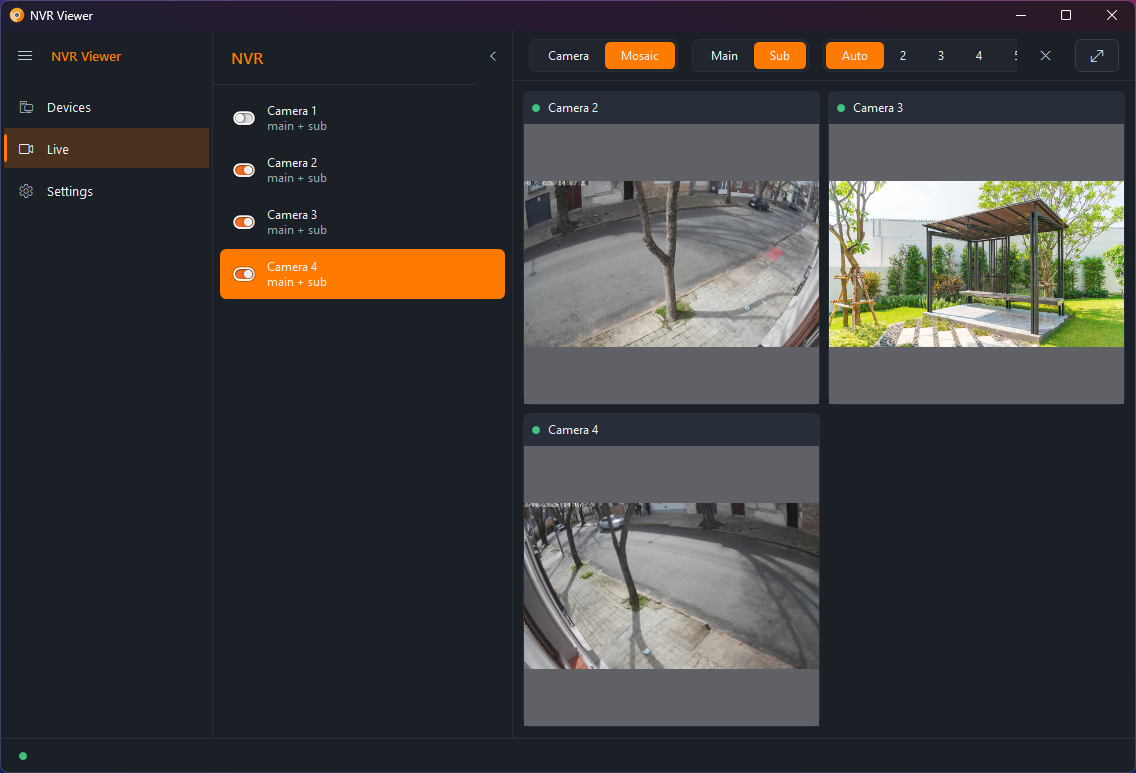This screenshot has height=773, width=1136.
Task: Click the Camera 4 sidewalk video feed
Action: 671,586
